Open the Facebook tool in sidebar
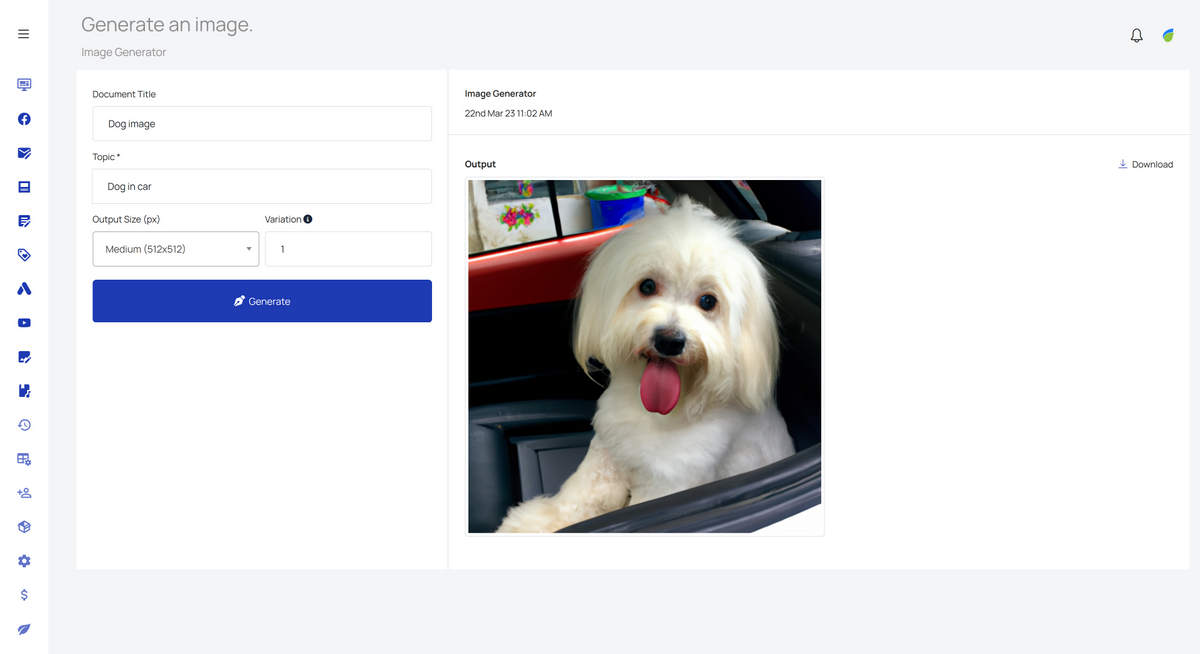The height and width of the screenshot is (654, 1200). (24, 119)
